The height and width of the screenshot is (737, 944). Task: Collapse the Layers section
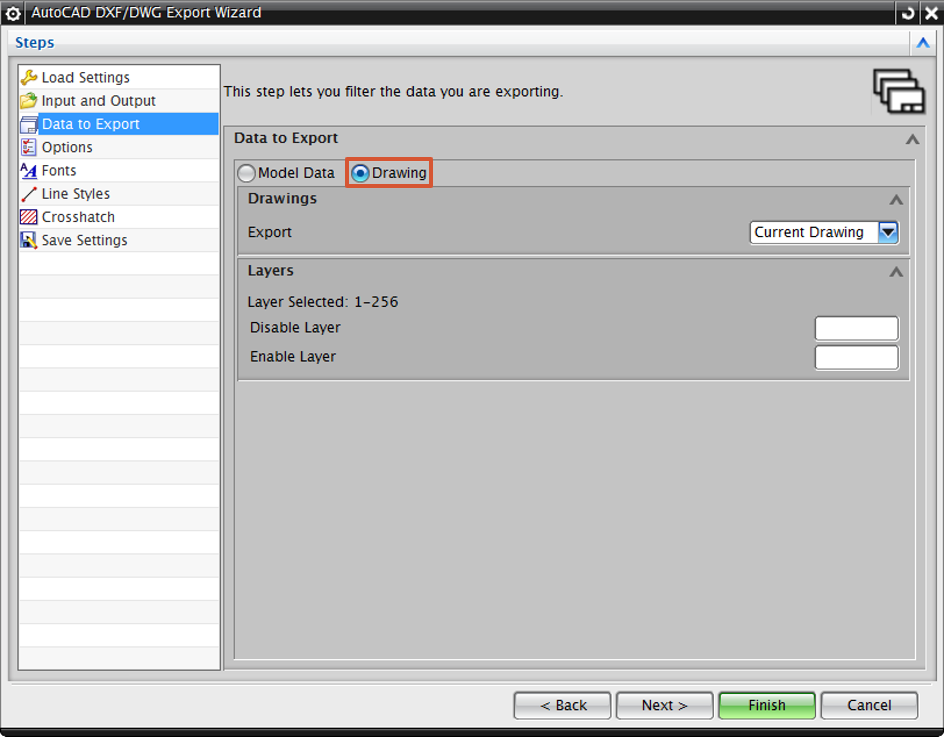pos(896,271)
